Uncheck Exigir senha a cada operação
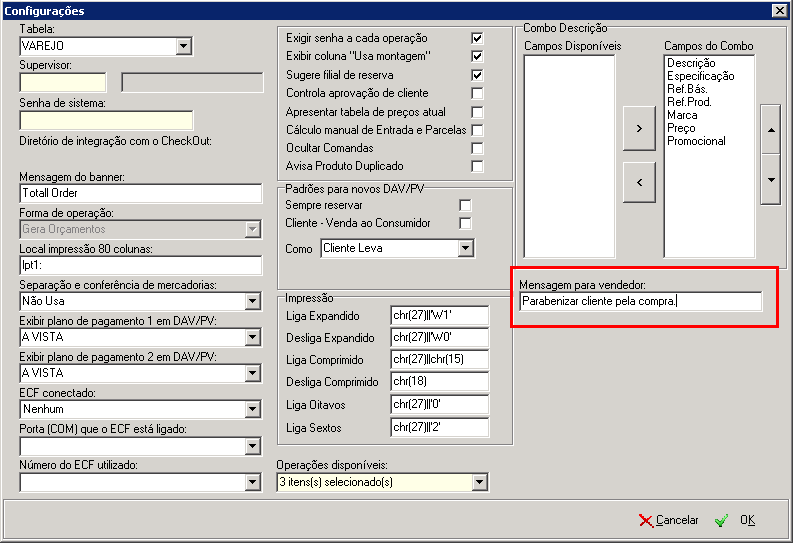Image resolution: width=793 pixels, height=543 pixels. 476,38
